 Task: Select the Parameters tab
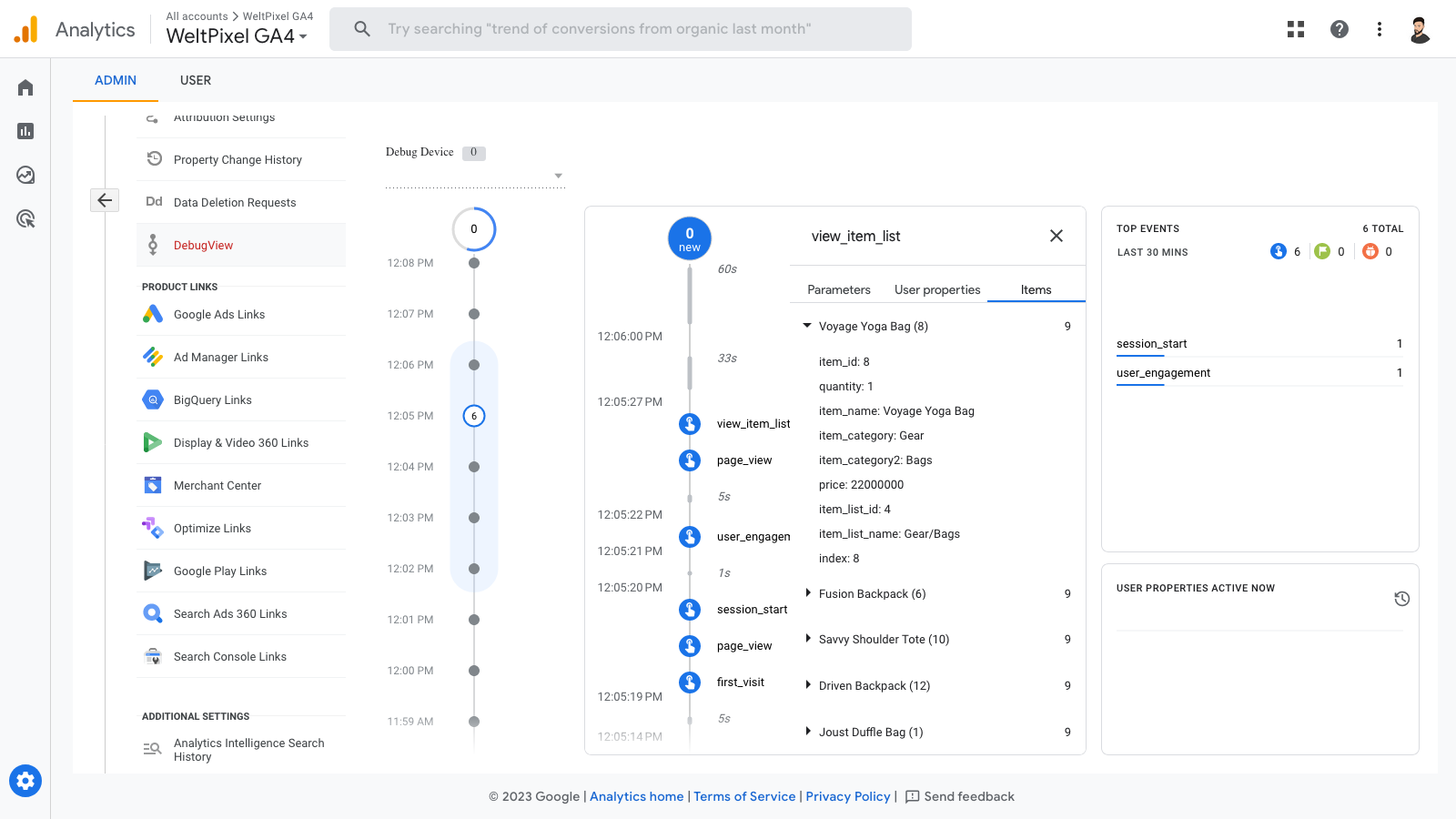click(839, 289)
